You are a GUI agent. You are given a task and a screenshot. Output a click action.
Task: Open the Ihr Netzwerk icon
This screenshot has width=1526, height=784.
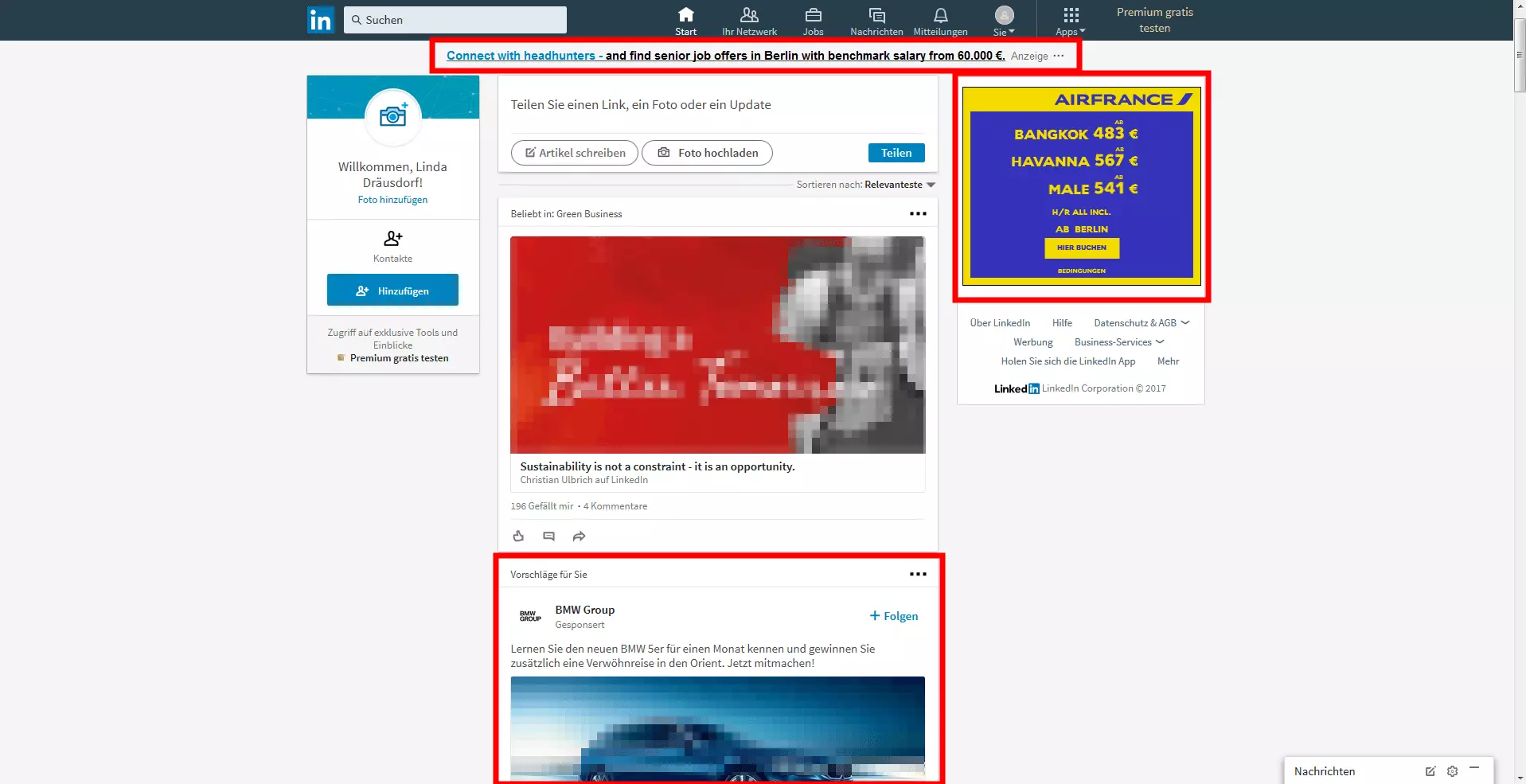tap(749, 15)
